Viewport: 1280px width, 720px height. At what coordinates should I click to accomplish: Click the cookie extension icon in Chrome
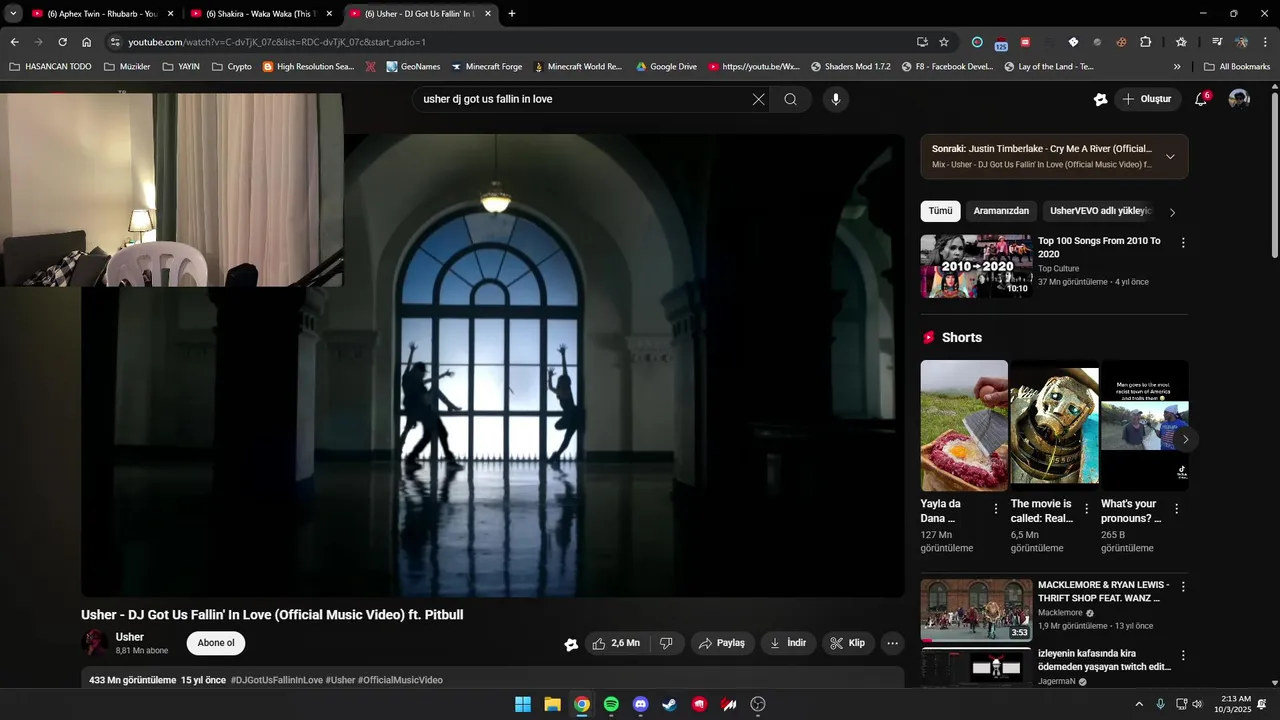point(1121,42)
